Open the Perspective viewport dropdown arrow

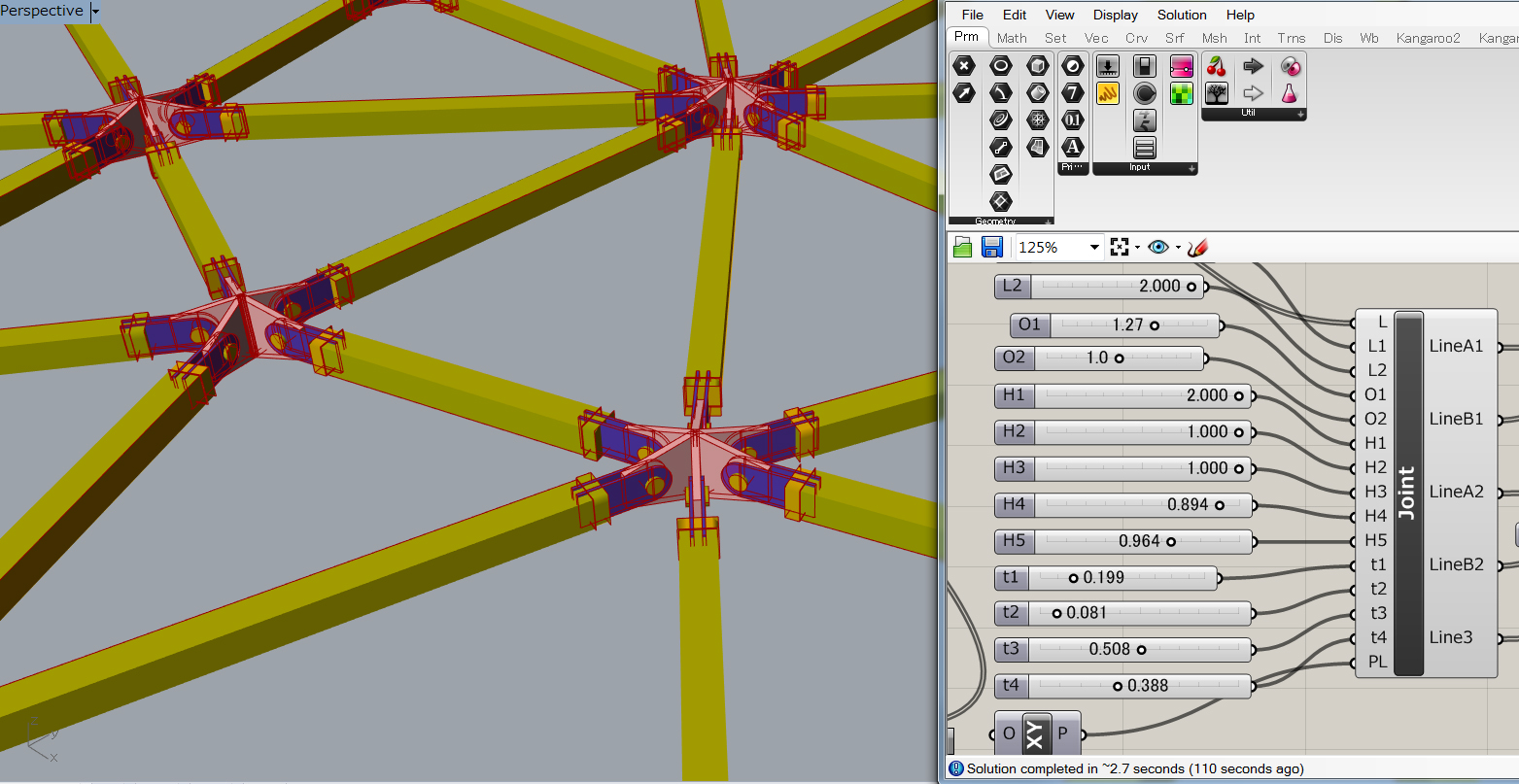point(94,12)
